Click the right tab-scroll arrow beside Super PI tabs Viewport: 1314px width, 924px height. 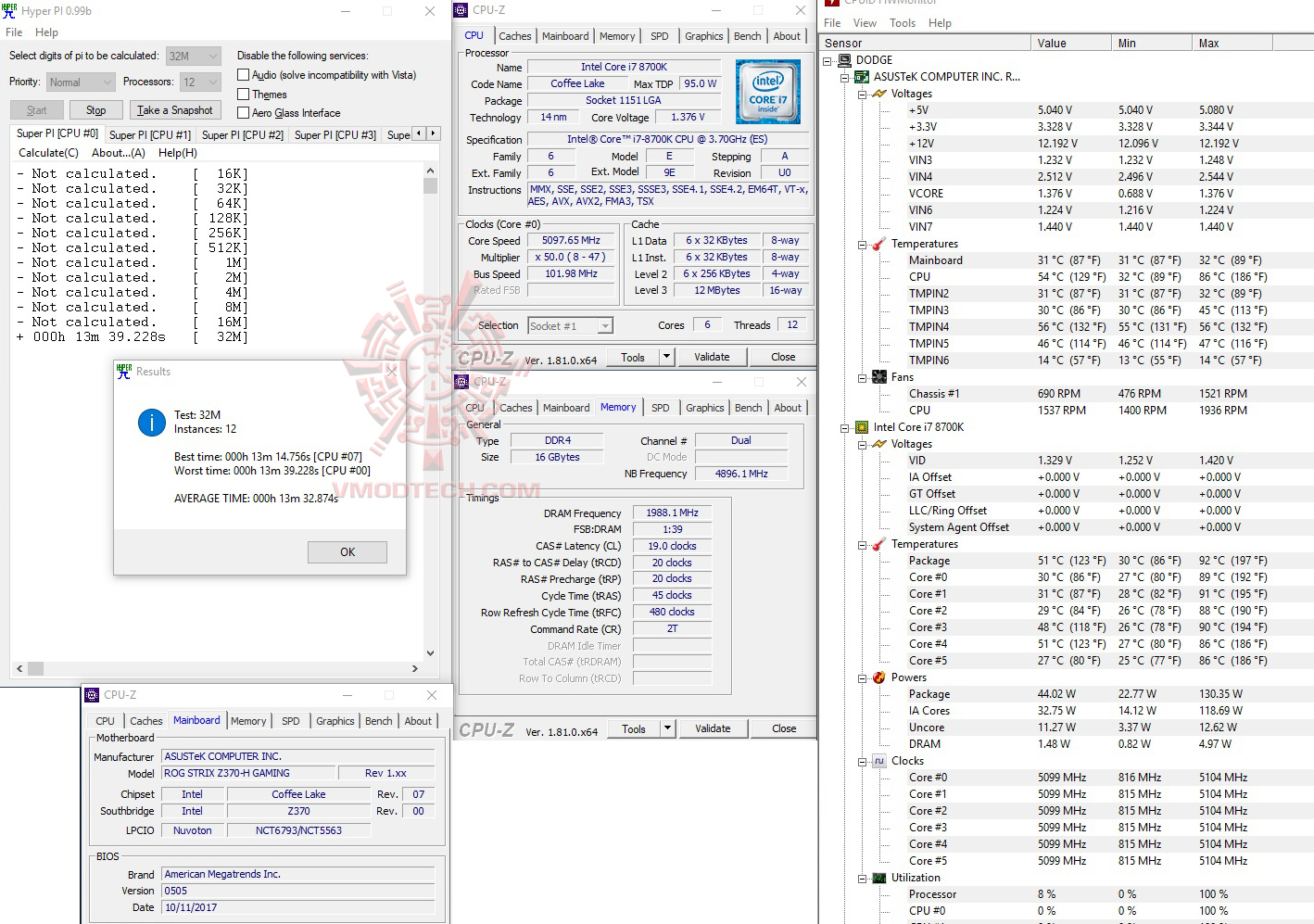[433, 133]
